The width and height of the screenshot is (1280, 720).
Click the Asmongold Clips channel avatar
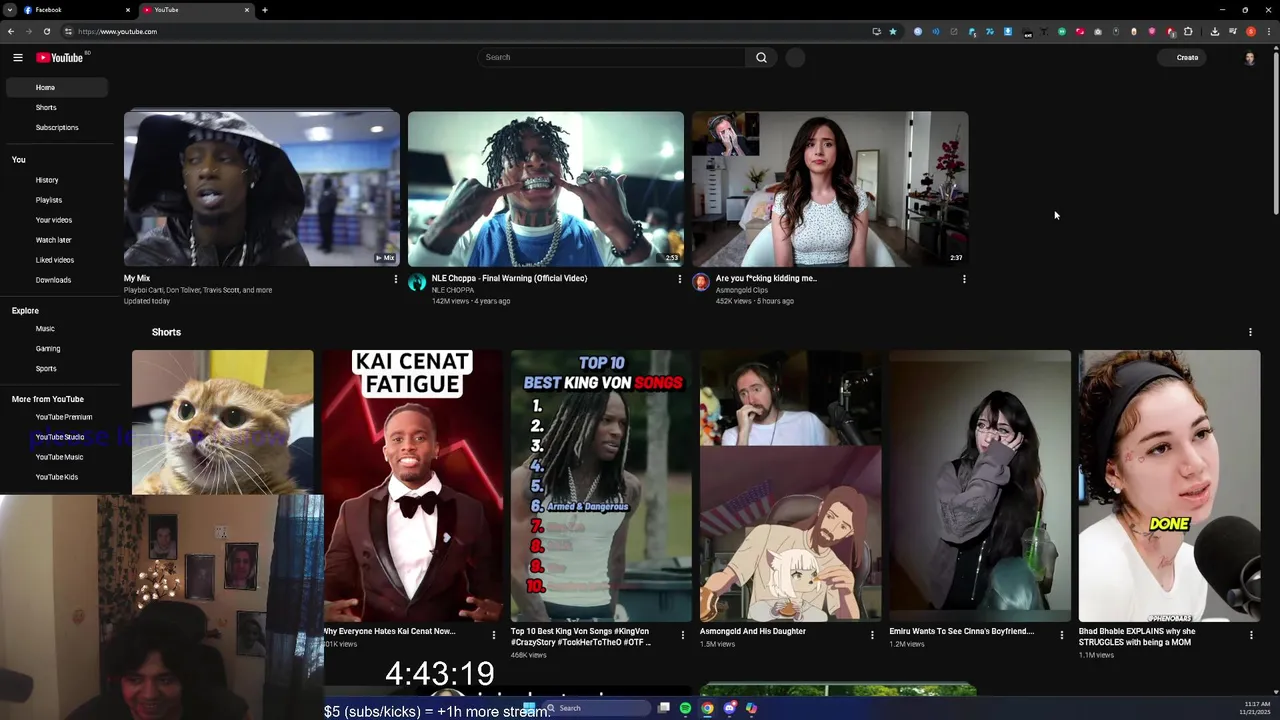[701, 282]
